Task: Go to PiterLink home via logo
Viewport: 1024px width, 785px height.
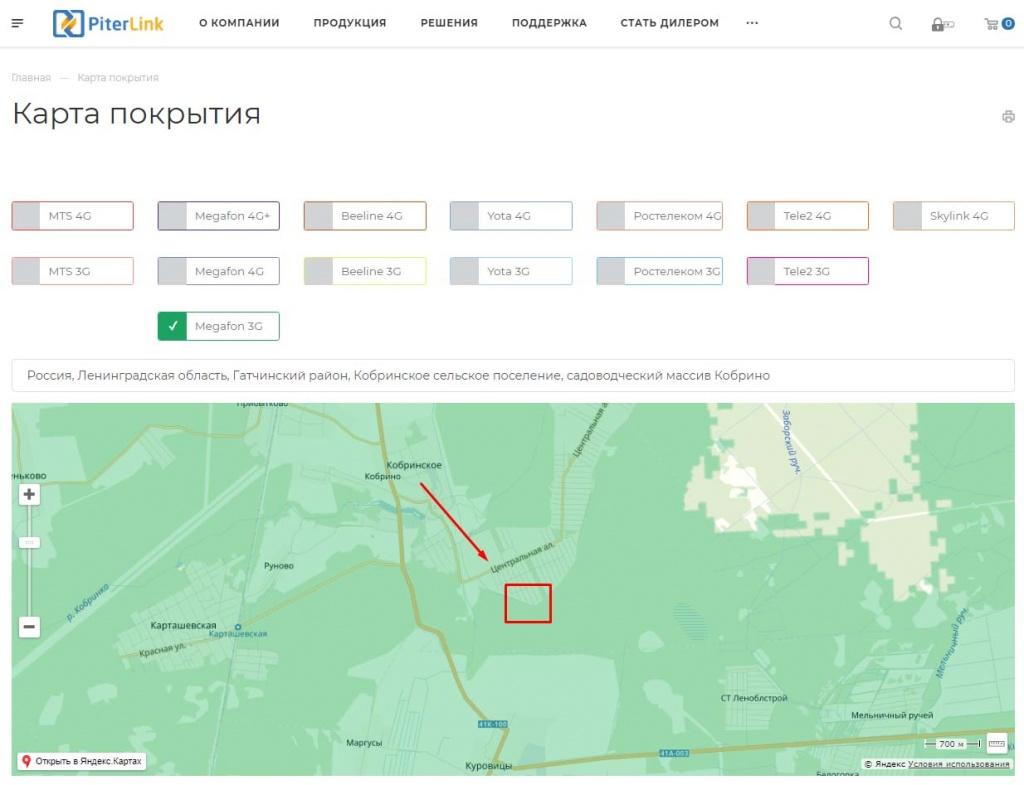Action: [x=108, y=24]
